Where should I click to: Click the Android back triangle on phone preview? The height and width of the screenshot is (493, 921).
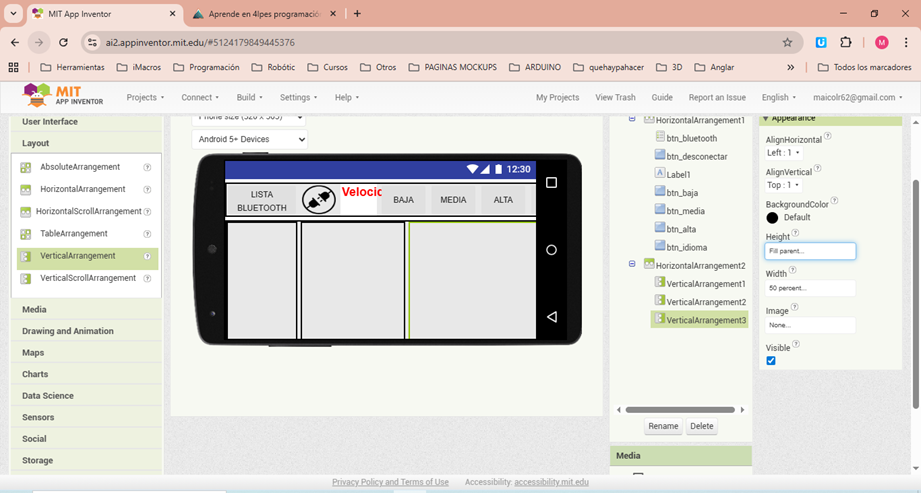[551, 317]
